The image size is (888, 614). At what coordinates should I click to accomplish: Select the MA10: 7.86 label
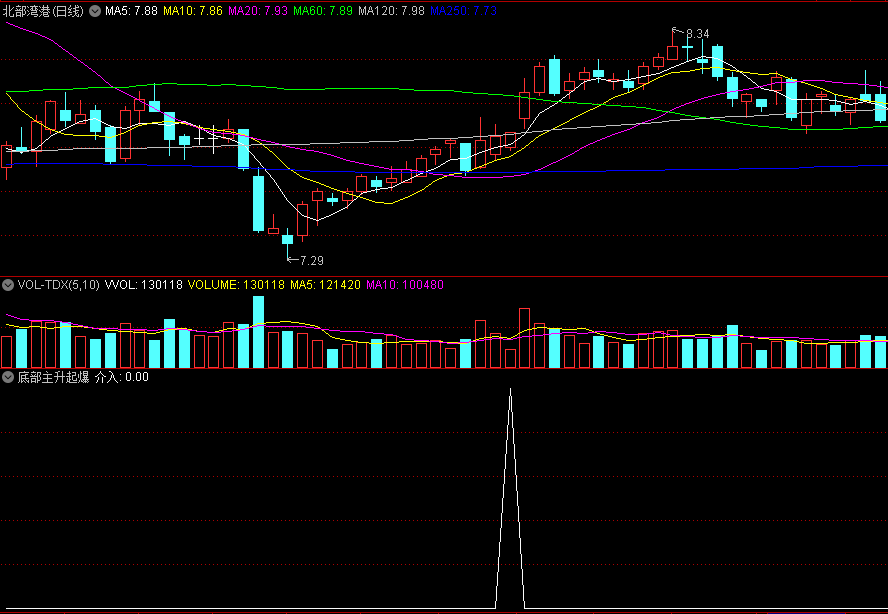[x=193, y=11]
